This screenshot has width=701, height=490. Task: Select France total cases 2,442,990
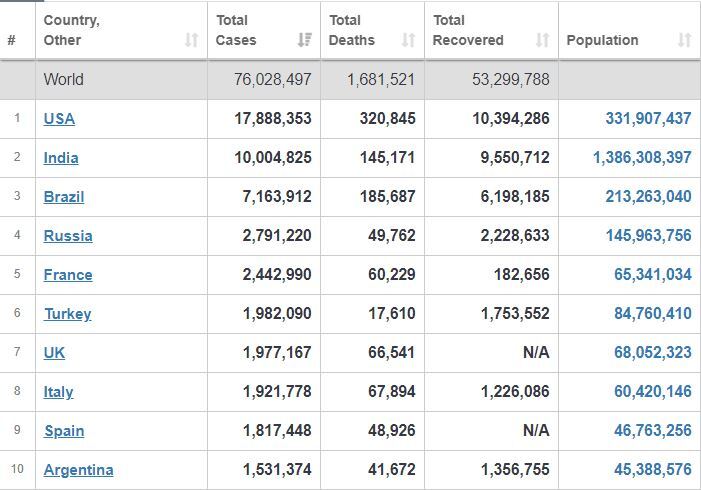[277, 274]
